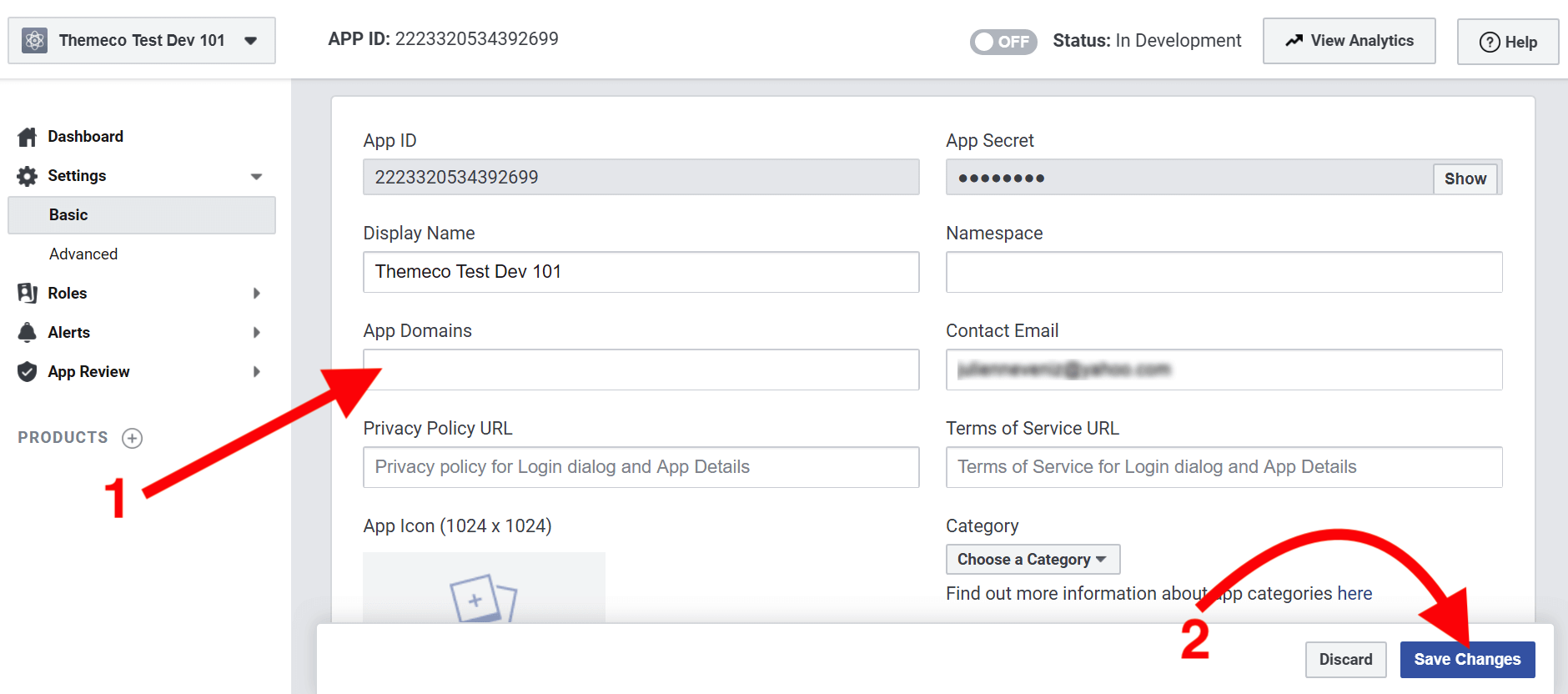Select Advanced settings
1568x694 pixels.
tap(83, 254)
